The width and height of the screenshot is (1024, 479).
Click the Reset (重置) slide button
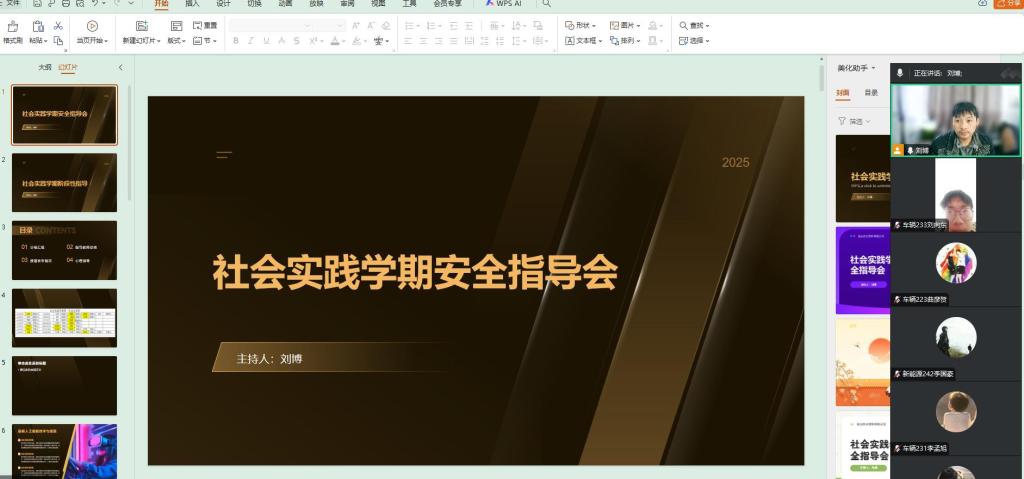[x=205, y=25]
